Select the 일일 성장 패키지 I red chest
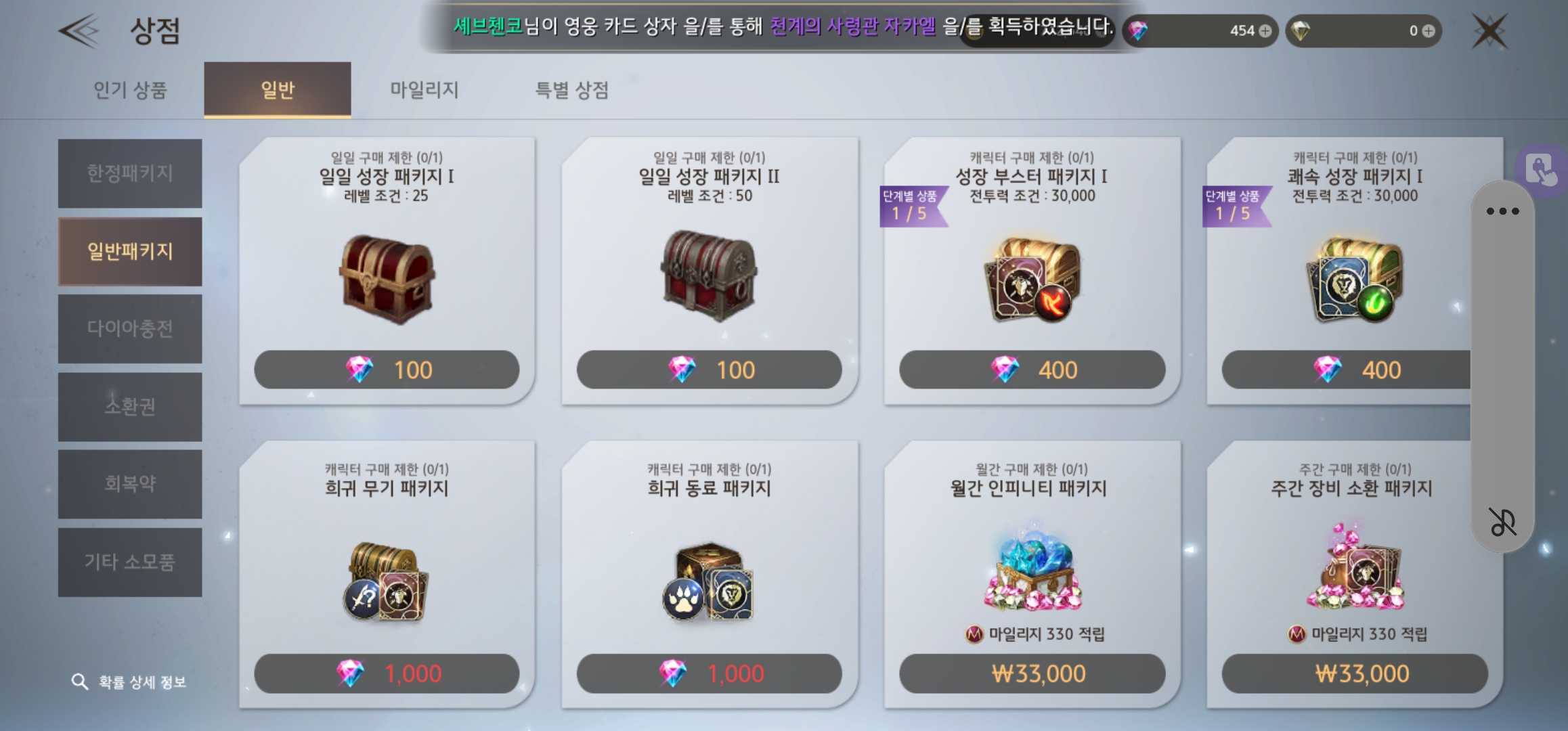Viewport: 1568px width, 731px height. tap(387, 279)
